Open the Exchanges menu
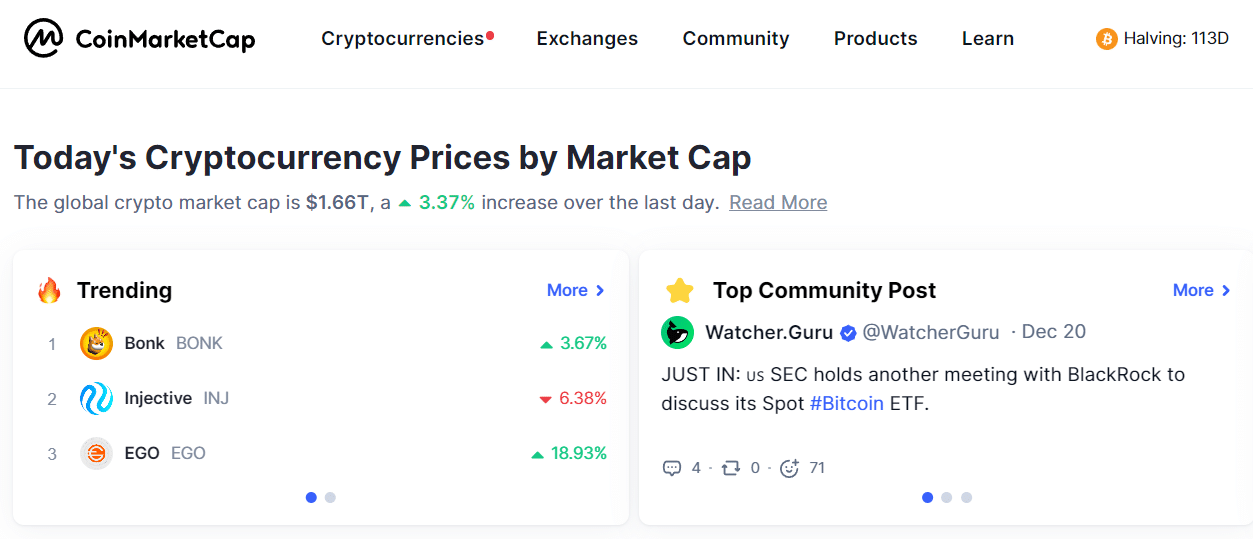This screenshot has width=1253, height=539. (x=587, y=38)
